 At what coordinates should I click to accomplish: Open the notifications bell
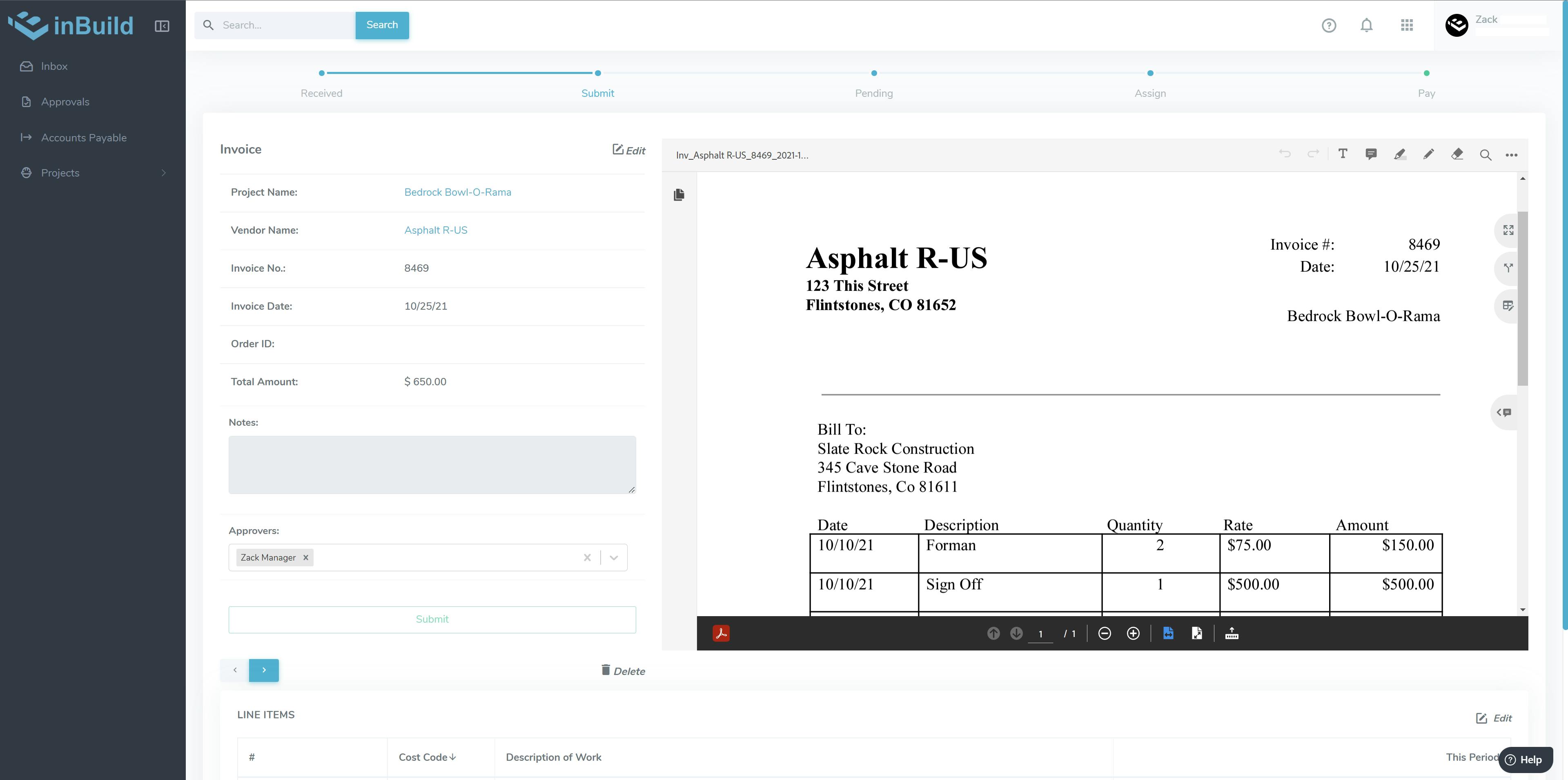pos(1366,25)
